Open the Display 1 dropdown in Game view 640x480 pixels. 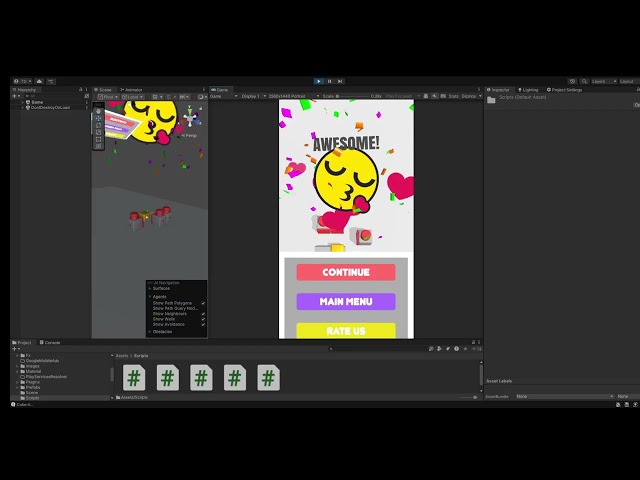click(x=253, y=96)
